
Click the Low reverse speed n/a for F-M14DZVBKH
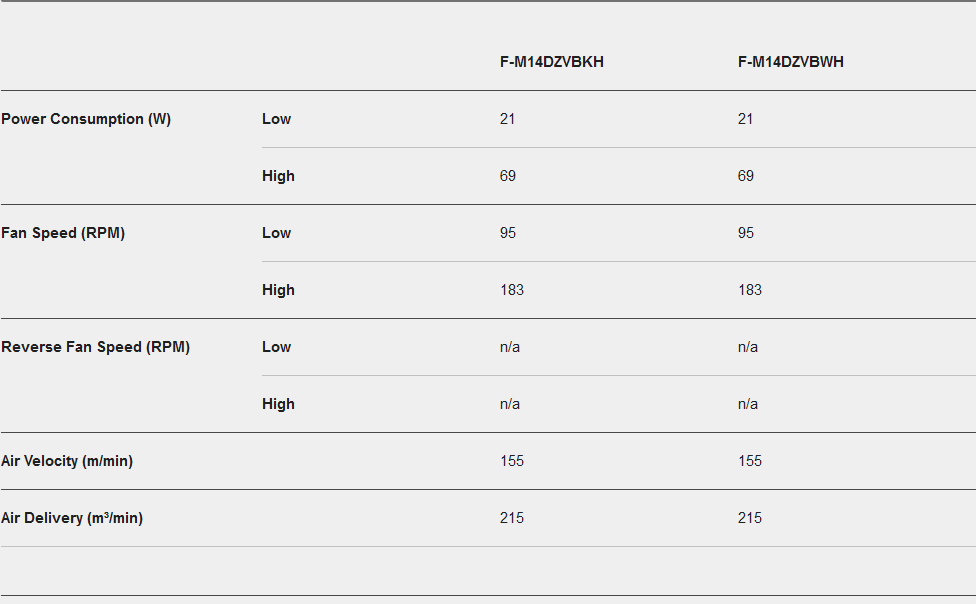click(510, 347)
